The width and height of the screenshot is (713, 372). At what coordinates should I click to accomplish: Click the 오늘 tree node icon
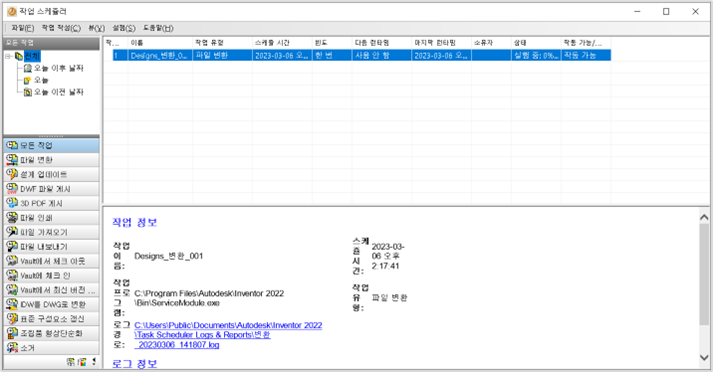[x=27, y=80]
